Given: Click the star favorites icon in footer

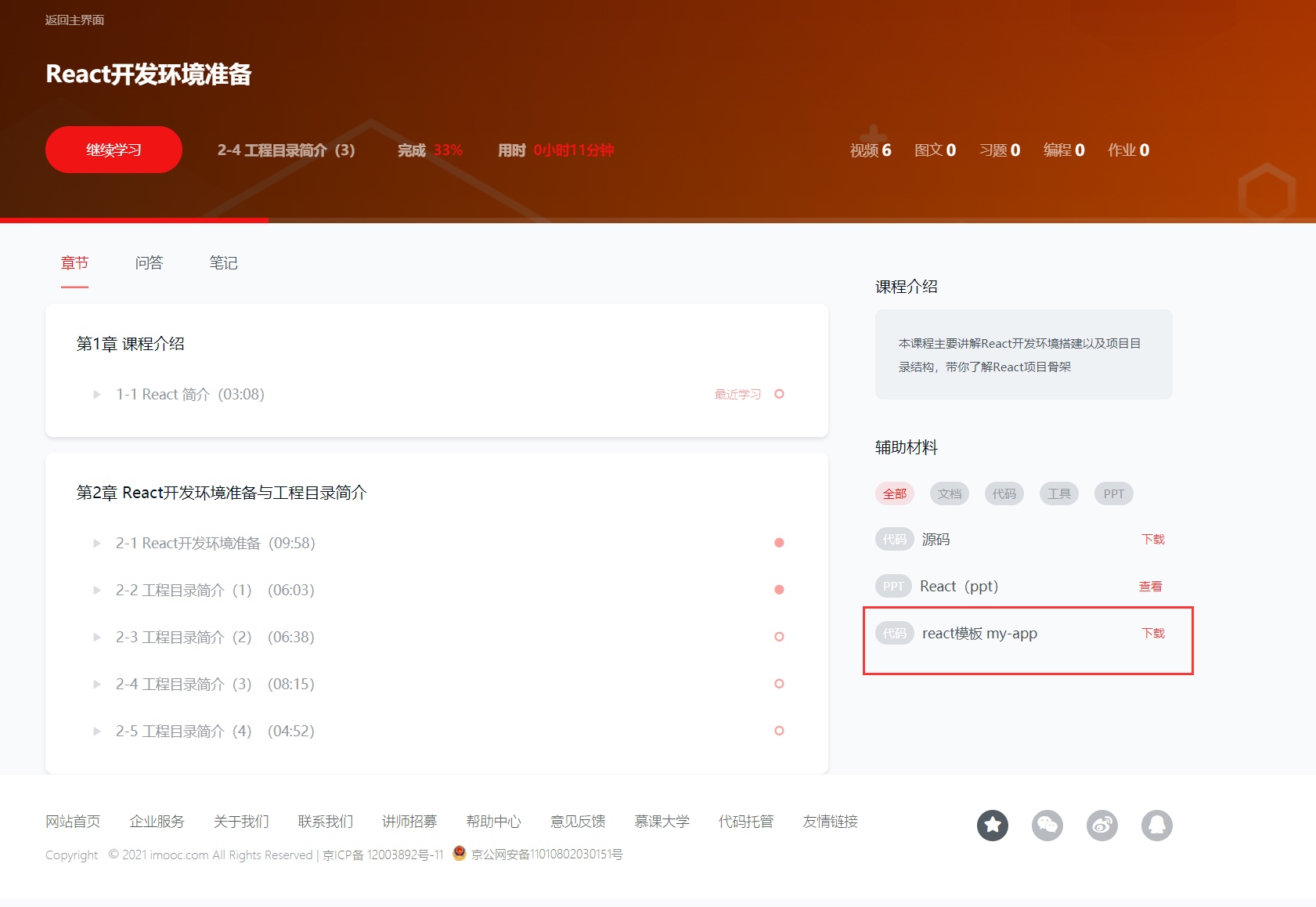Looking at the screenshot, I should tap(993, 825).
